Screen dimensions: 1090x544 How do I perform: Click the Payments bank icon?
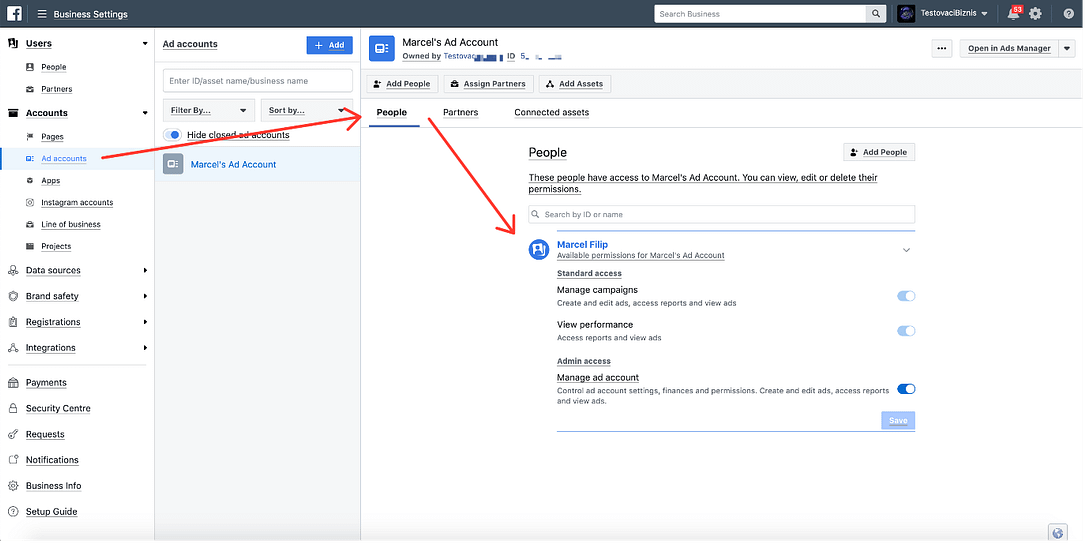click(13, 383)
